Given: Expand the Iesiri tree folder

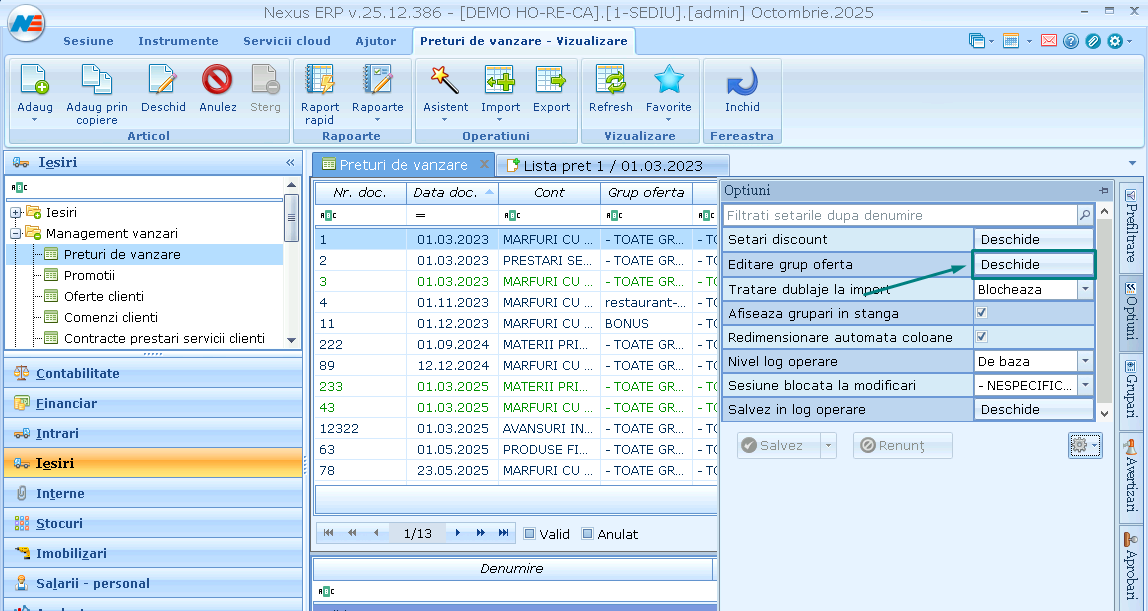Looking at the screenshot, I should tap(17, 212).
